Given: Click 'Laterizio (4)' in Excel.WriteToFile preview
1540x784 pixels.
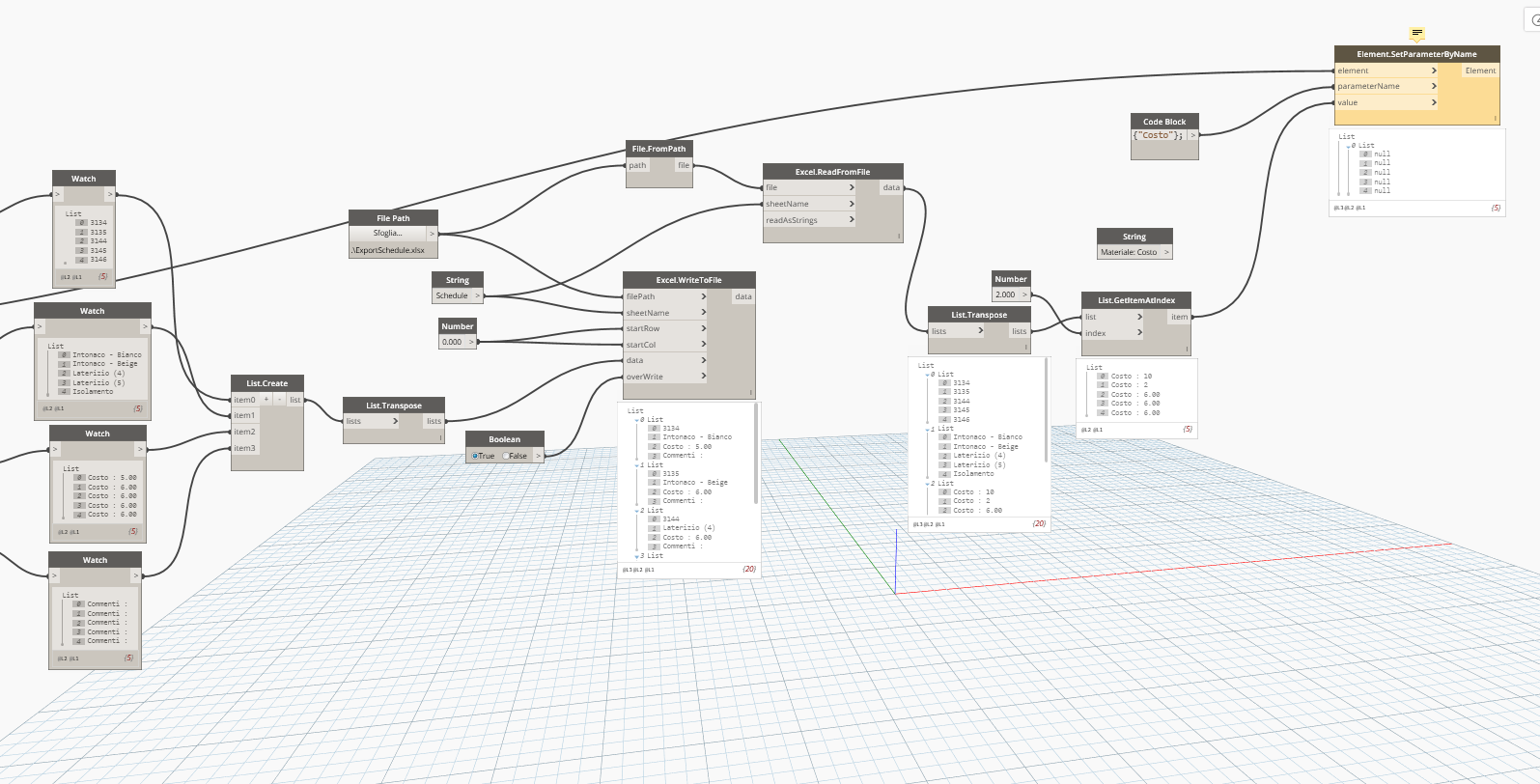Looking at the screenshot, I should pos(688,528).
